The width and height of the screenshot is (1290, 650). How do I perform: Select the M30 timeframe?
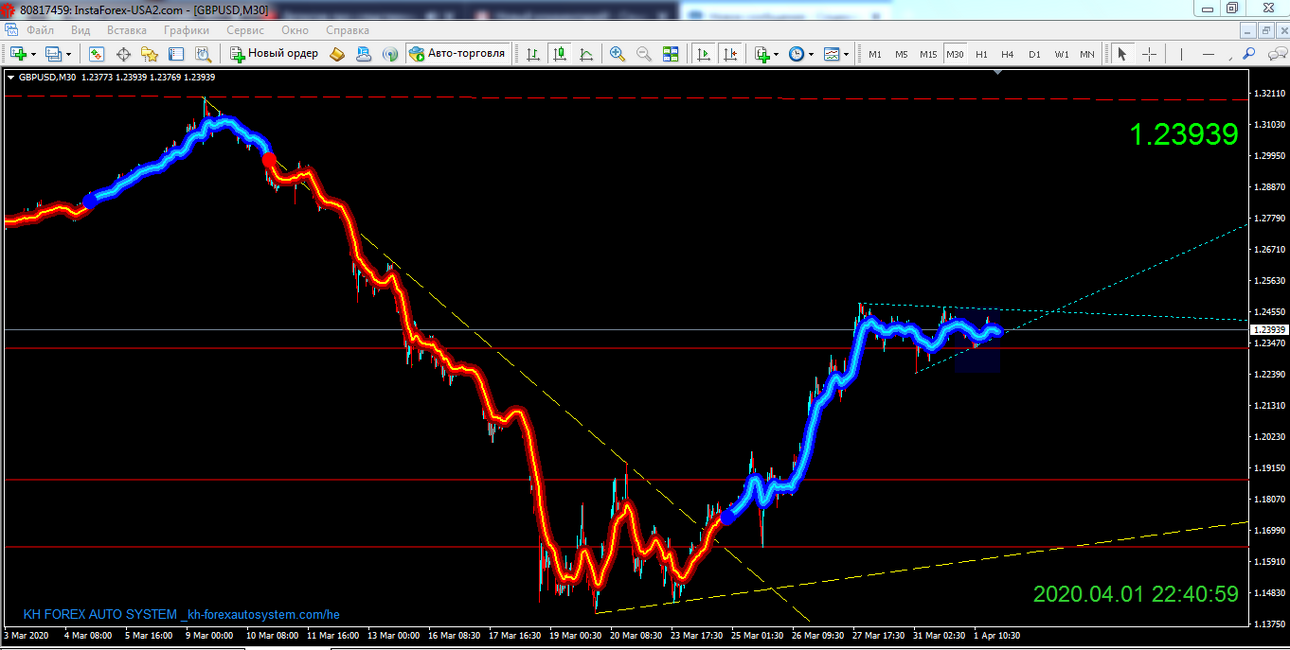point(955,54)
